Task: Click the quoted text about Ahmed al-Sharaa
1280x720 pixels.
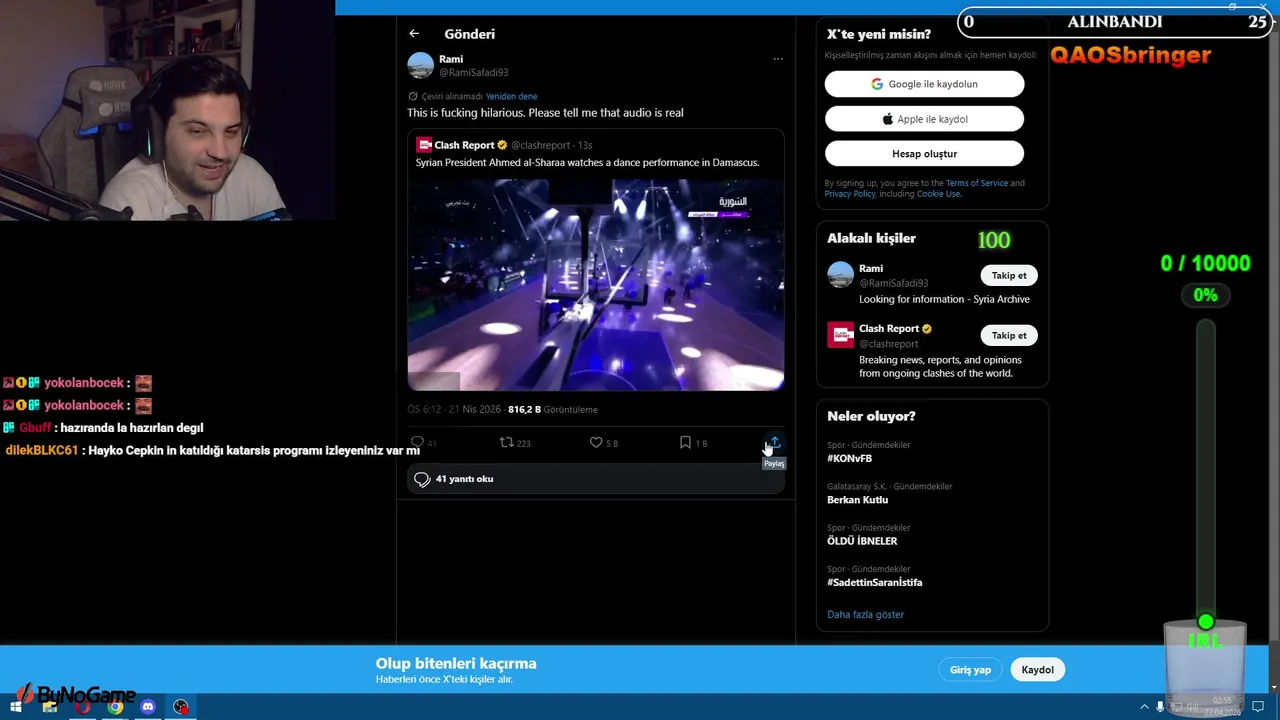Action: [587, 162]
